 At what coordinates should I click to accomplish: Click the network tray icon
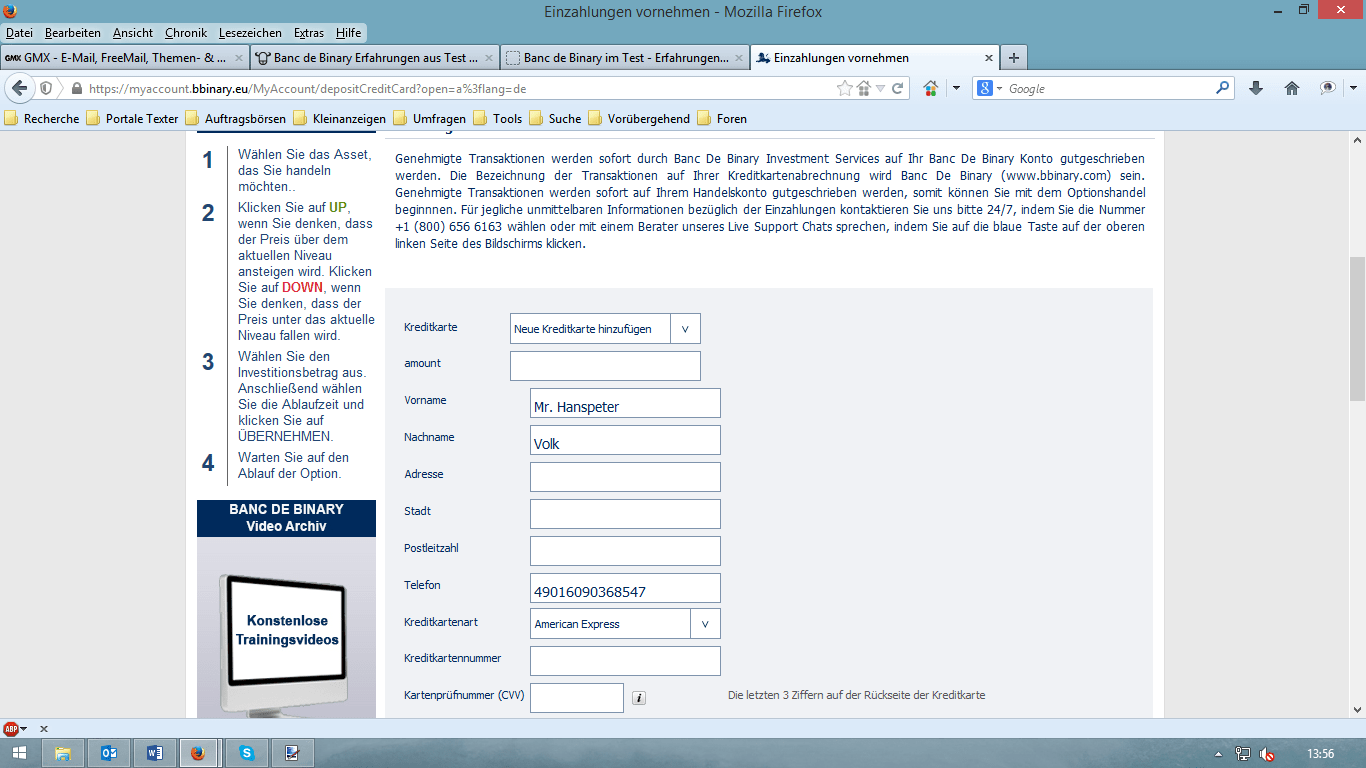coord(1243,754)
